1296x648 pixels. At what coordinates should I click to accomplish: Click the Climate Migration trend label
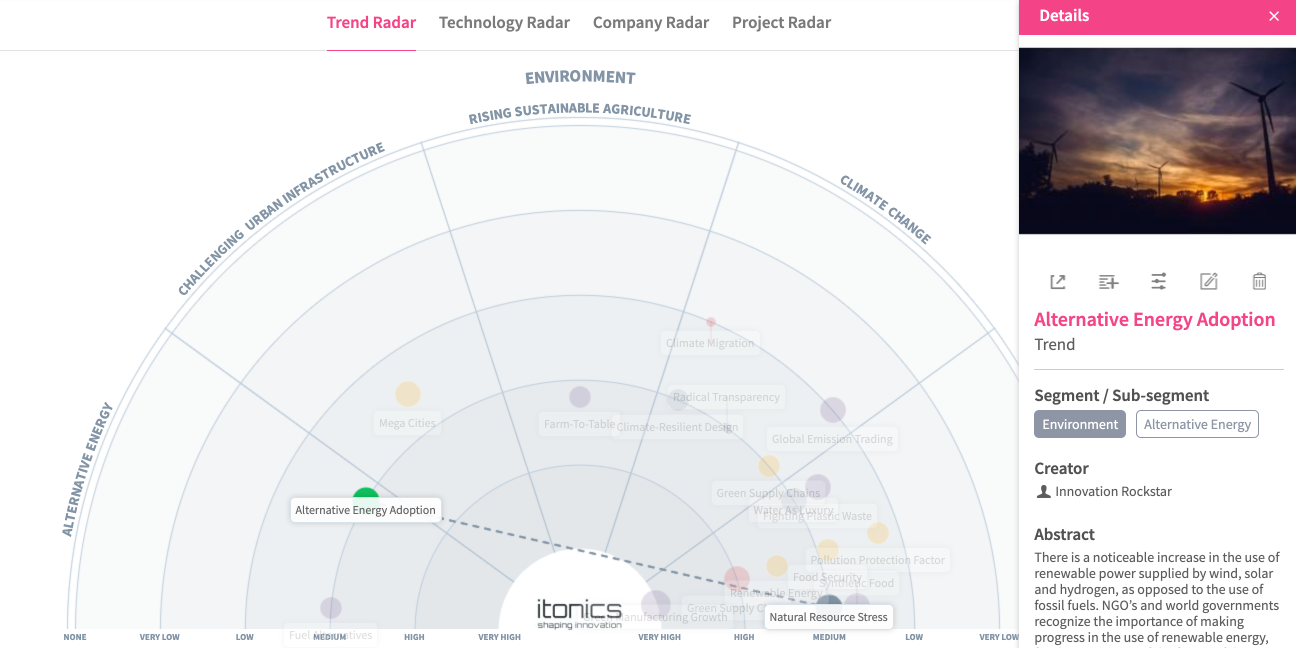pyautogui.click(x=710, y=343)
